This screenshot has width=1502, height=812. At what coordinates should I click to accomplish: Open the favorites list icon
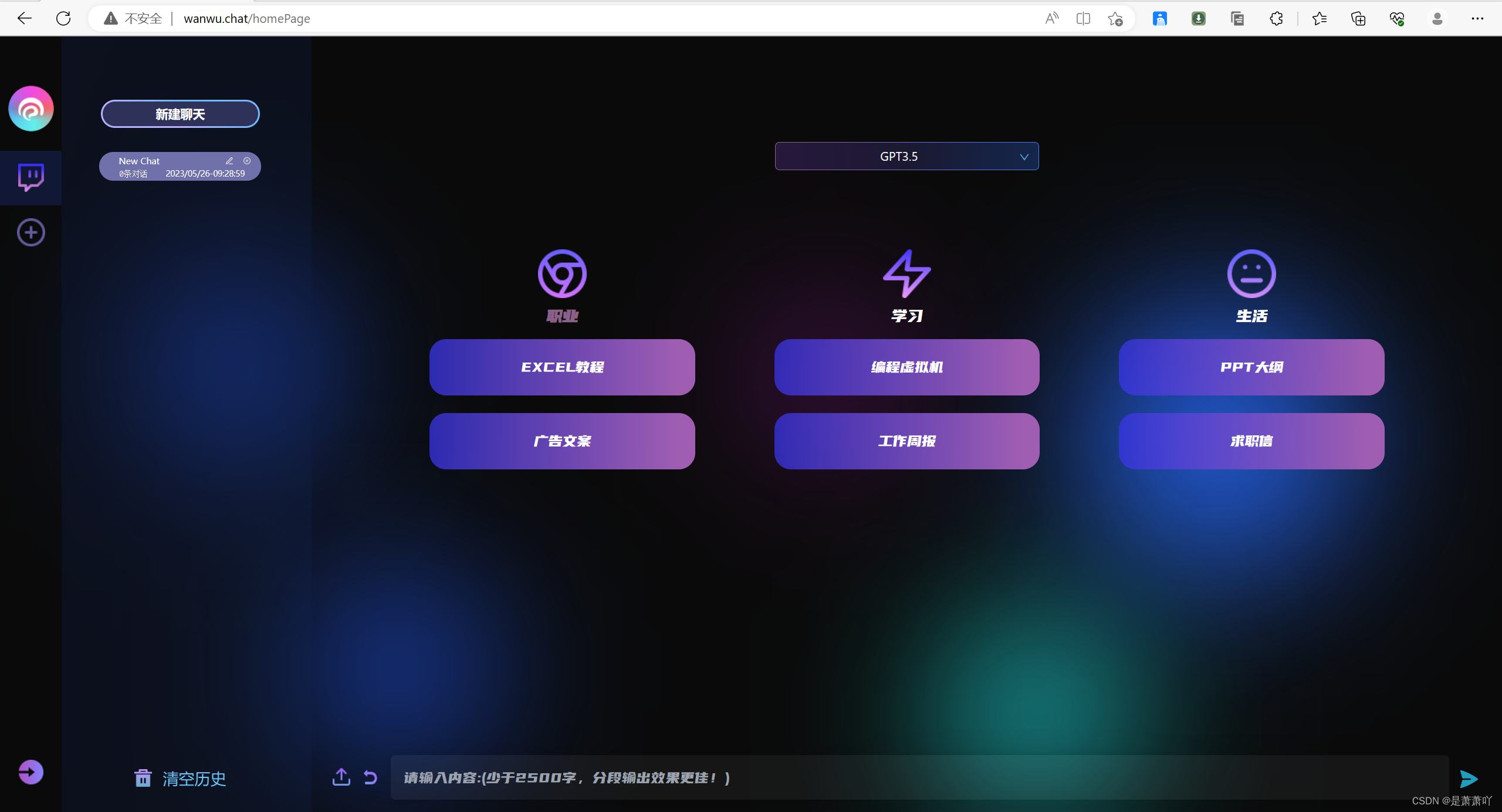pyautogui.click(x=1320, y=19)
